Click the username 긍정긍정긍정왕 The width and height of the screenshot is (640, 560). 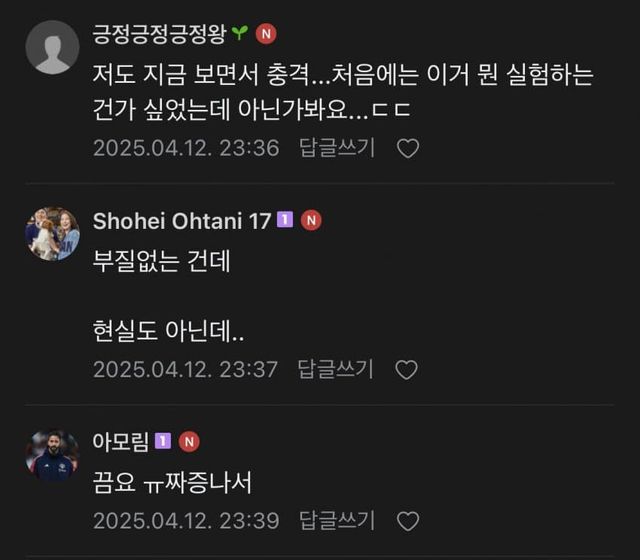[158, 33]
